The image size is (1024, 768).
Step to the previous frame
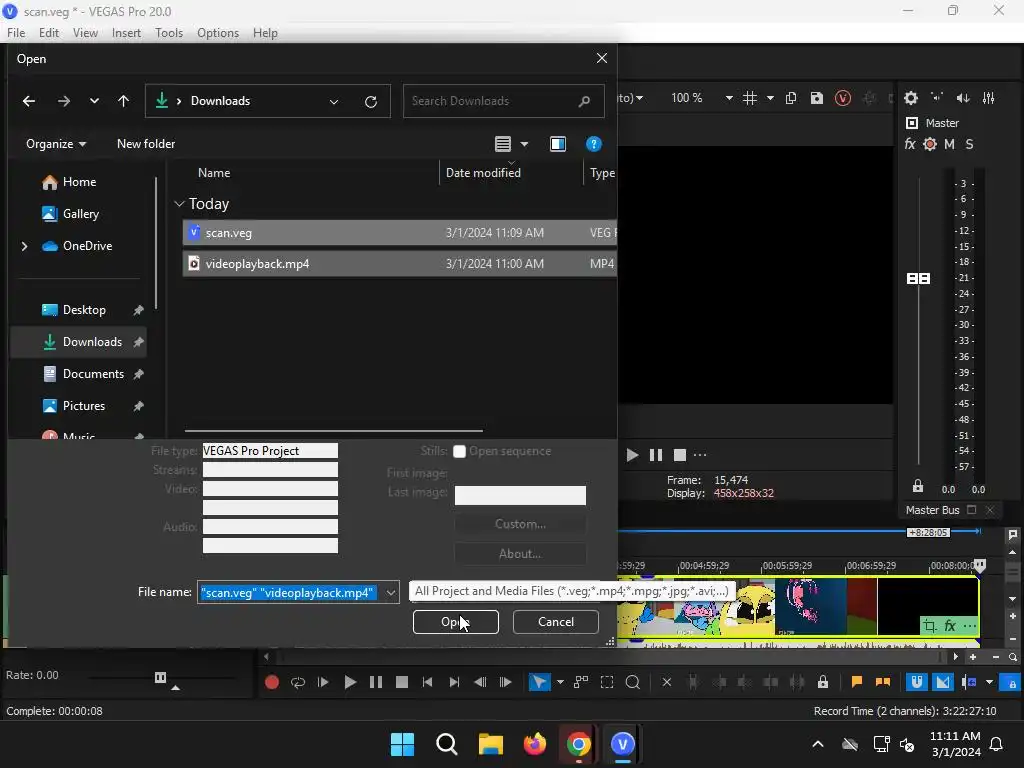point(480,682)
